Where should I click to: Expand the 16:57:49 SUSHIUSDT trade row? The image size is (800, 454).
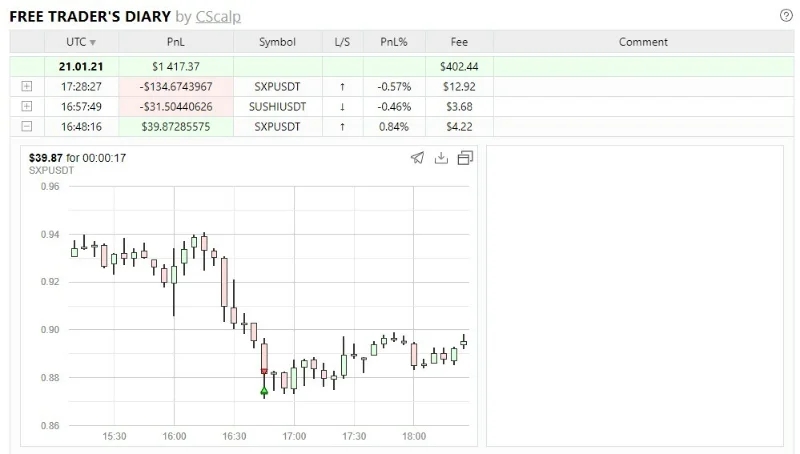(x=27, y=106)
